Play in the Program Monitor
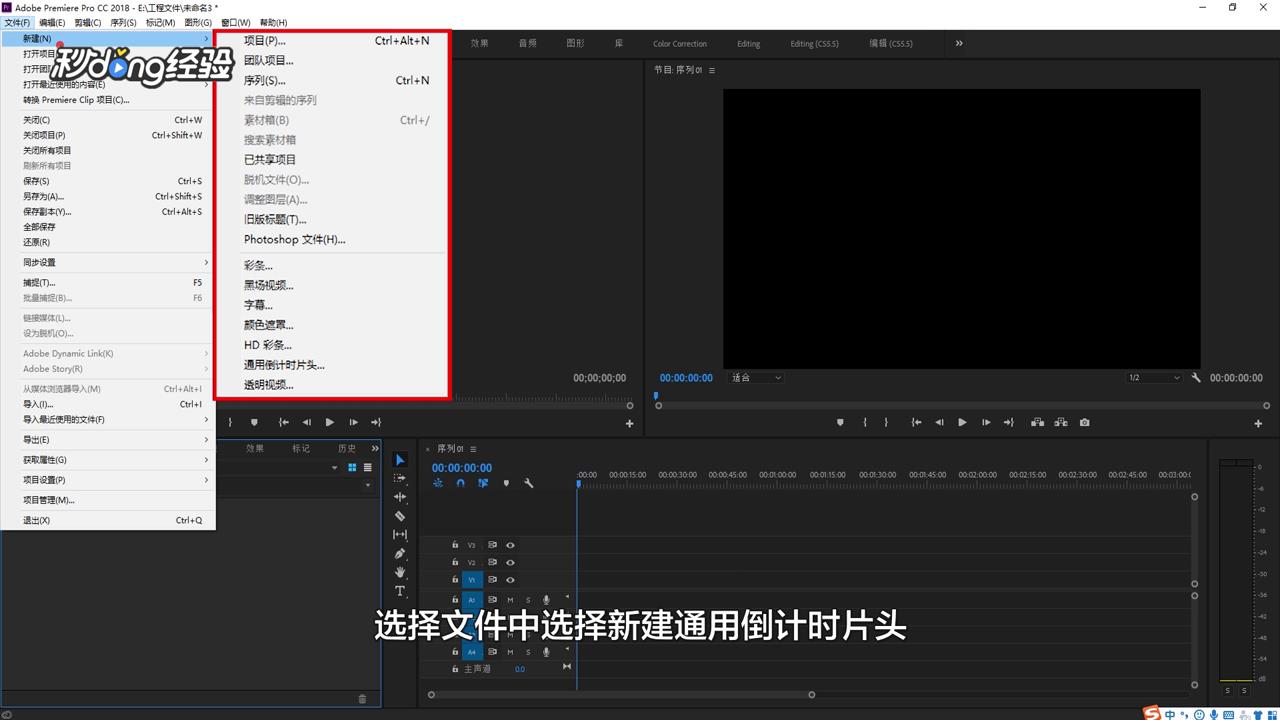The image size is (1280, 720). click(962, 422)
